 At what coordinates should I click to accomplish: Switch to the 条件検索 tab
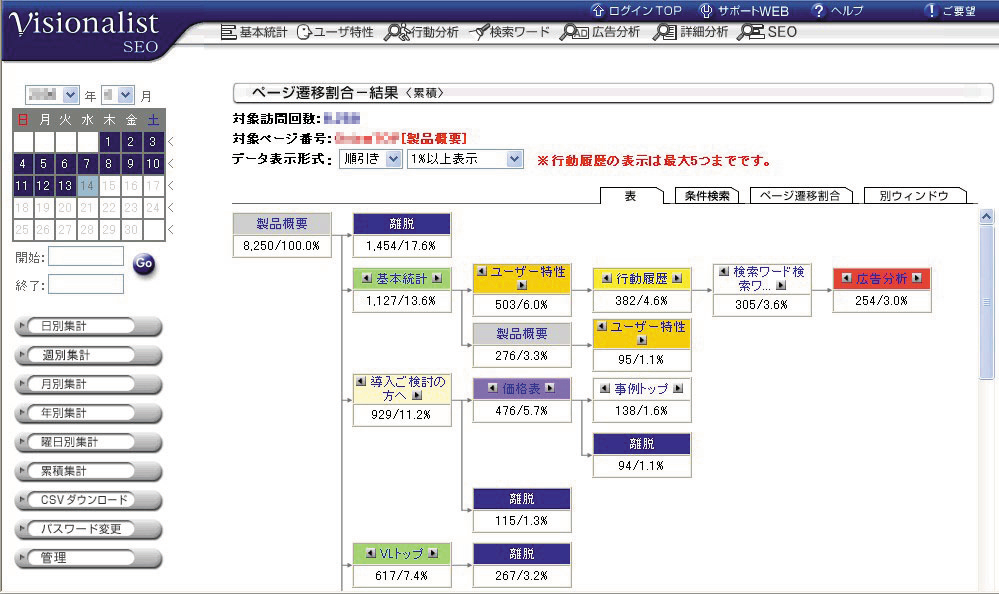[706, 196]
